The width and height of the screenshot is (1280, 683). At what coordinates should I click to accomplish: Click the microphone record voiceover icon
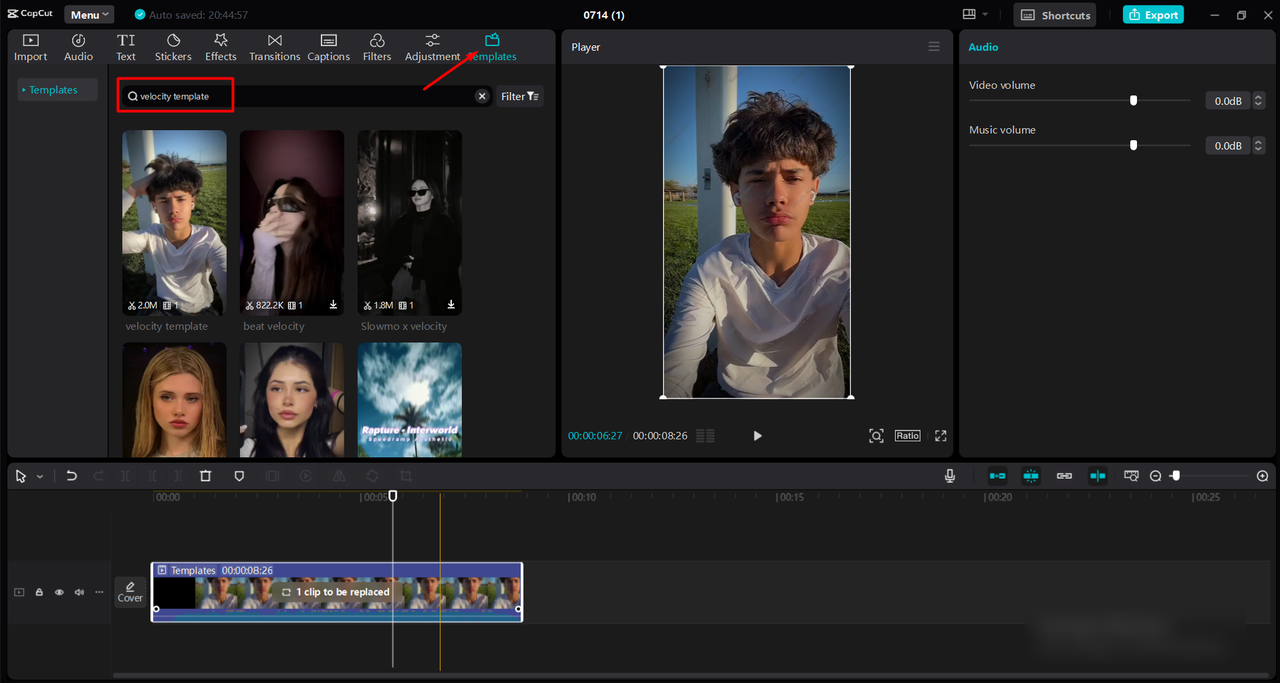coord(950,476)
